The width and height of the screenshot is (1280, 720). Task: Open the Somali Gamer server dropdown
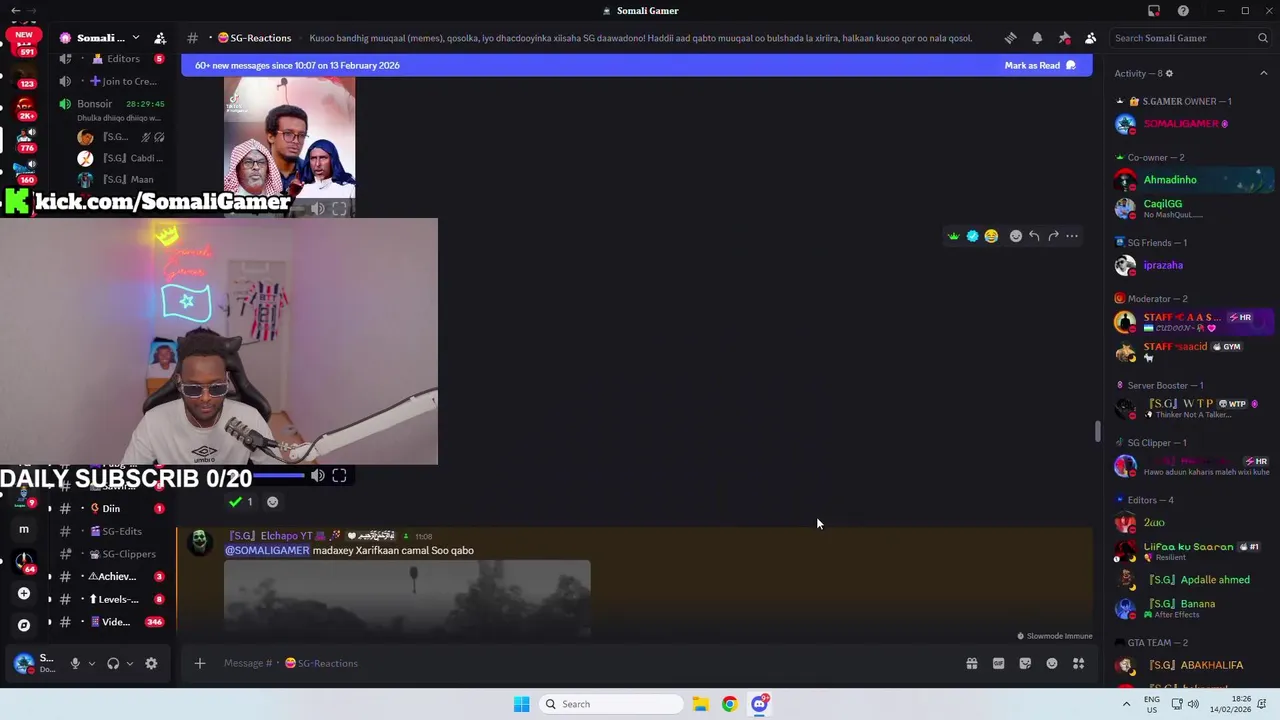coord(100,38)
